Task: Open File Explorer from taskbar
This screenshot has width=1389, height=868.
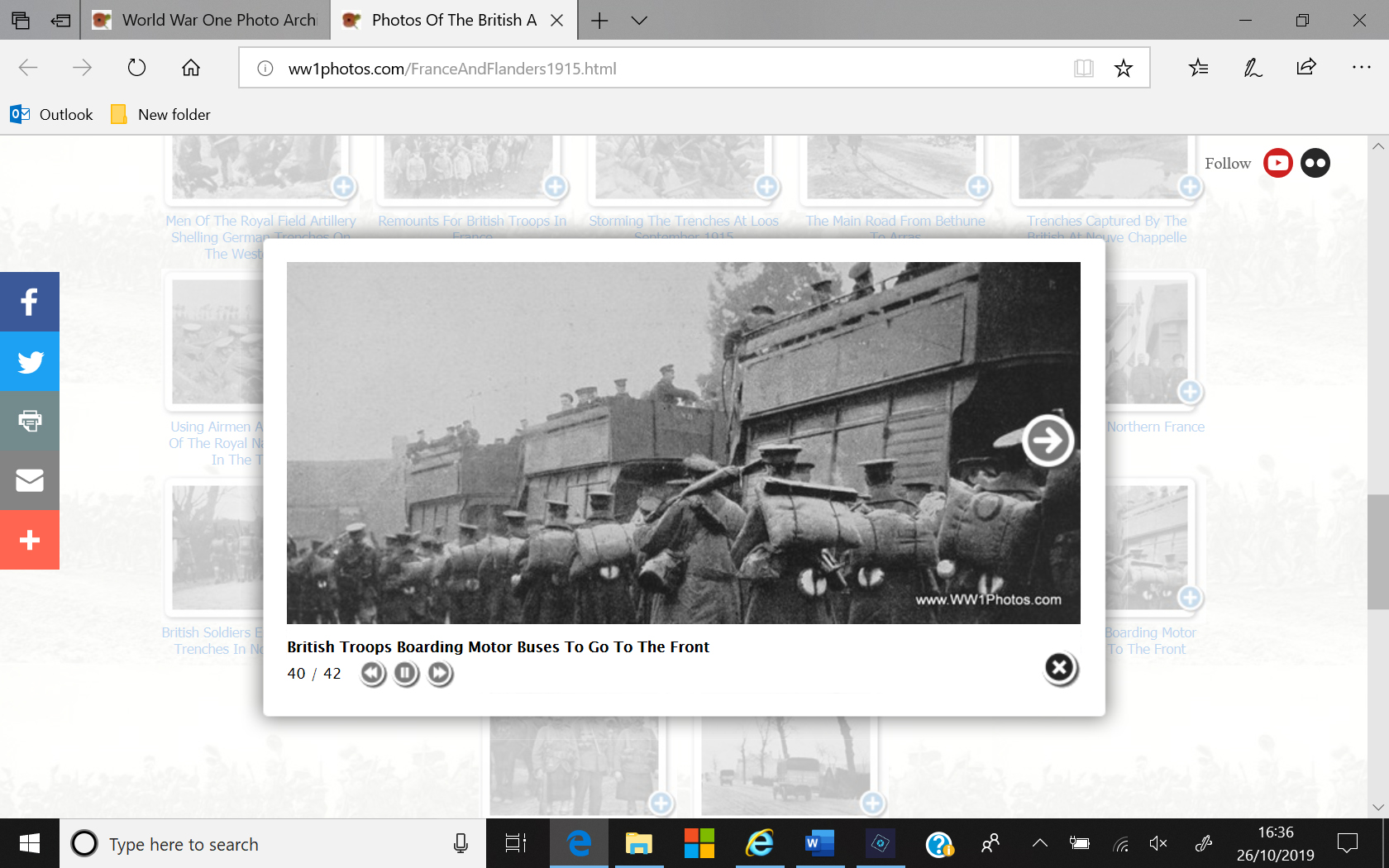Action: pos(638,844)
